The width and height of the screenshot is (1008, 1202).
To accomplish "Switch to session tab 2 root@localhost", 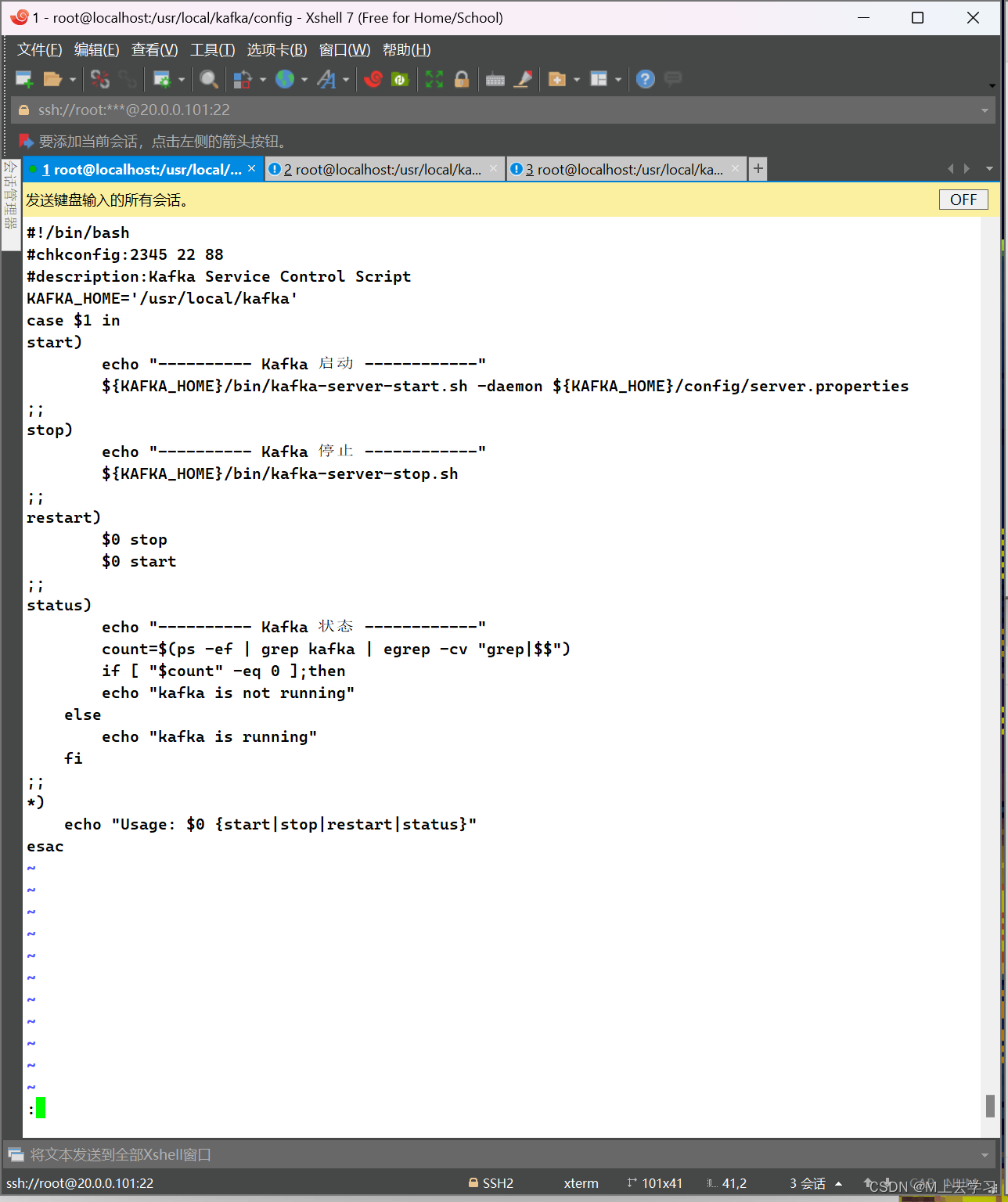I will click(x=383, y=170).
